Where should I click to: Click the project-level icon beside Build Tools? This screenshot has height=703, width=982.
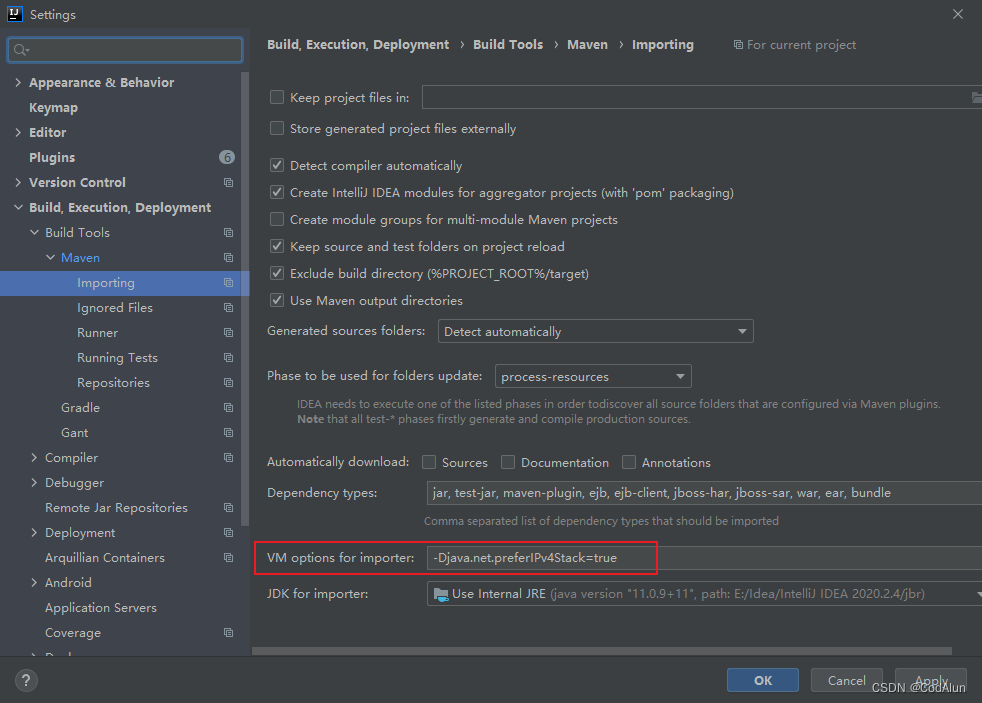pos(229,233)
